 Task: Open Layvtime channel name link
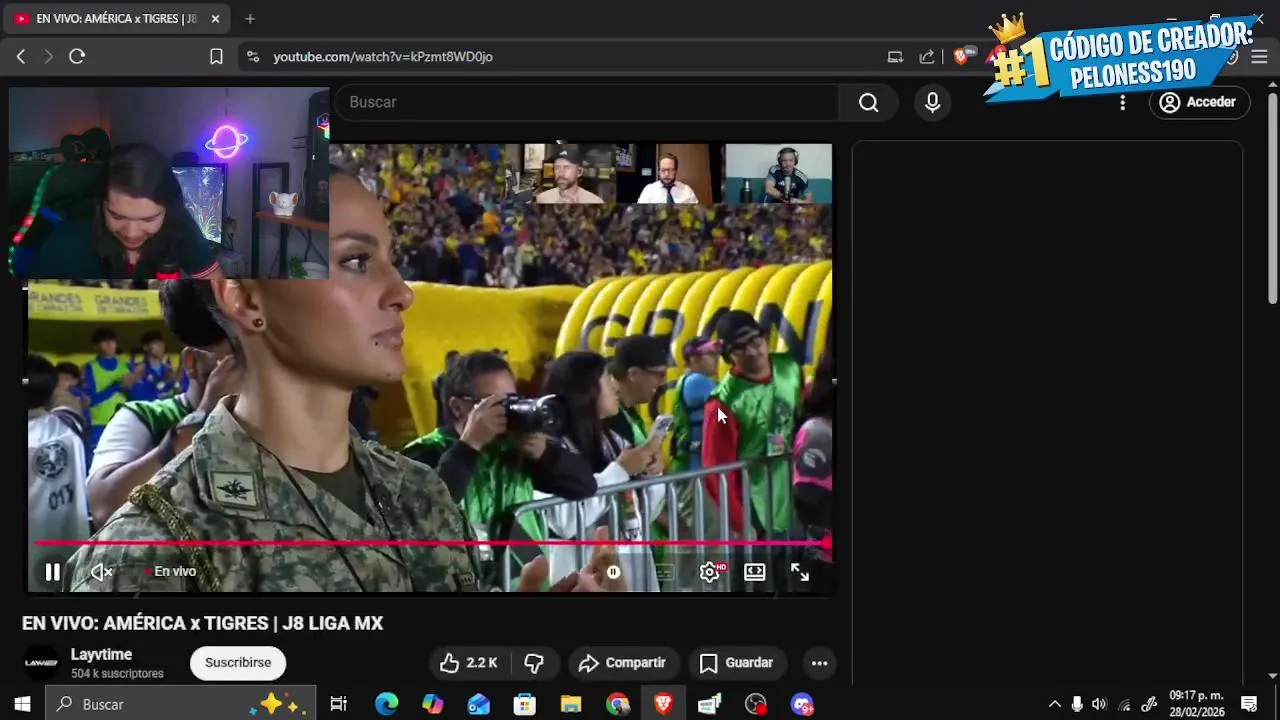click(101, 654)
